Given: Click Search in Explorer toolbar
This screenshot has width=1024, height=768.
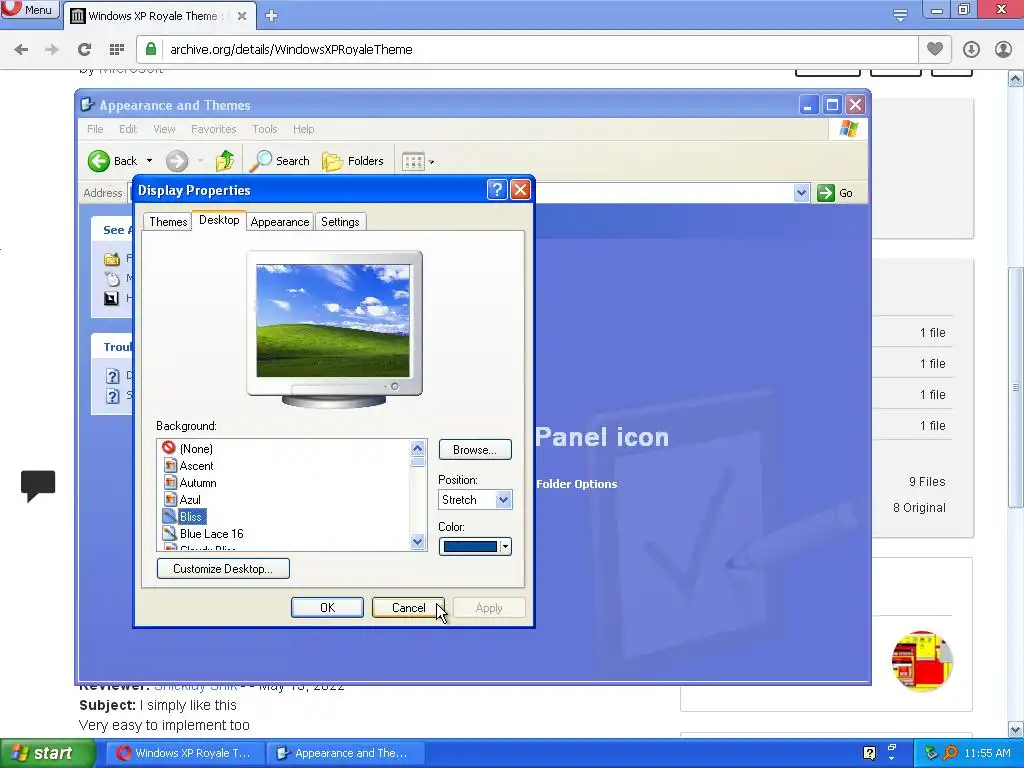Looking at the screenshot, I should tap(281, 161).
